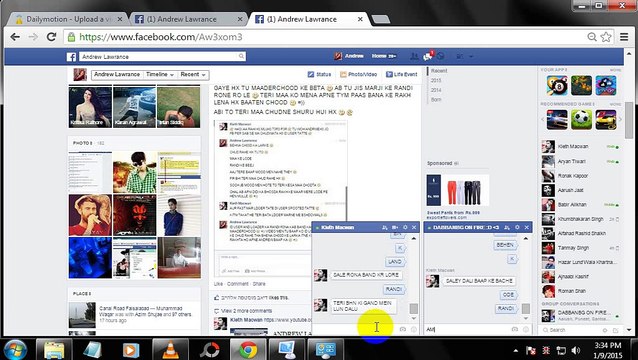Open the 8 Ball Pool app icon

(x=557, y=85)
